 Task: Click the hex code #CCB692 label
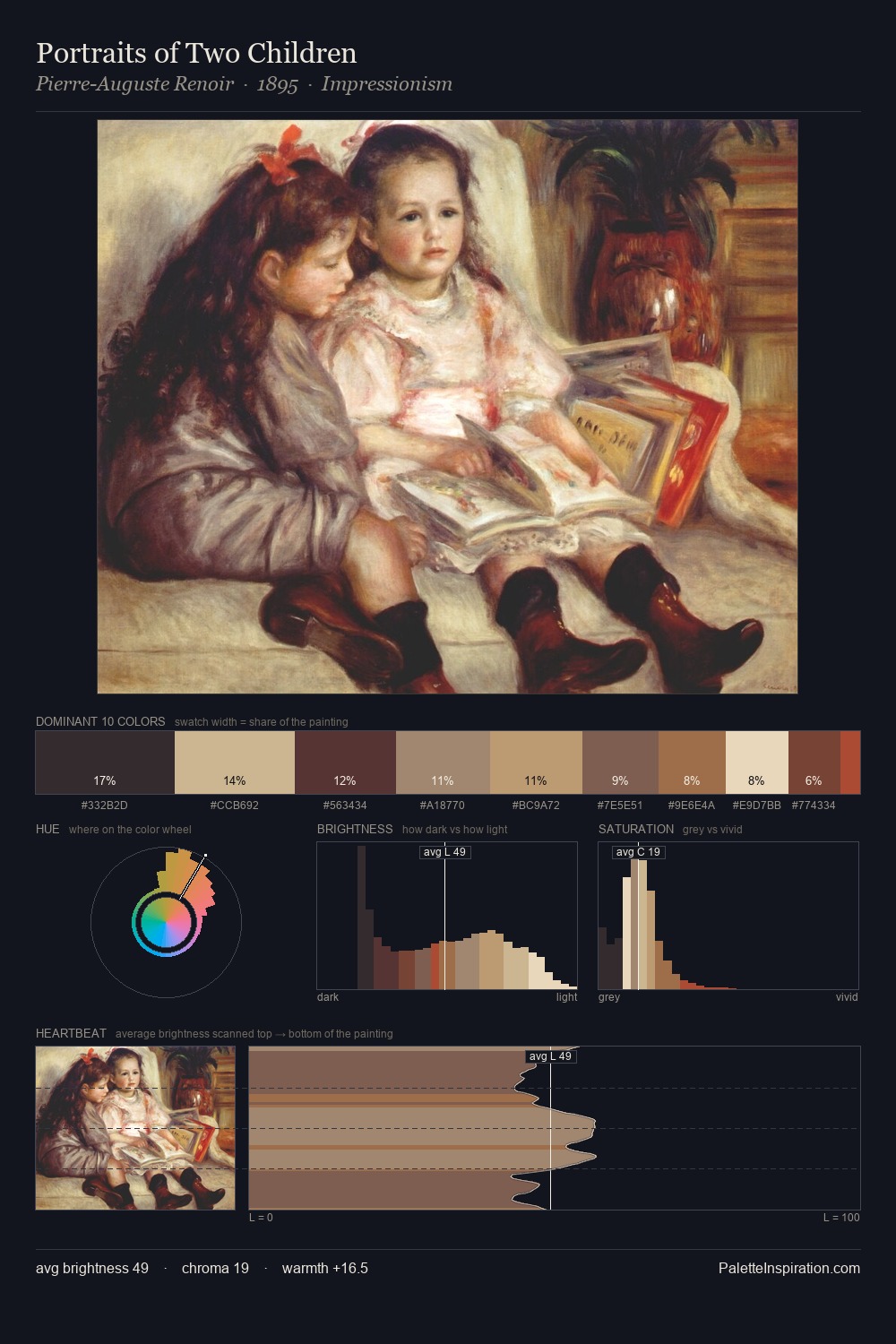[235, 806]
